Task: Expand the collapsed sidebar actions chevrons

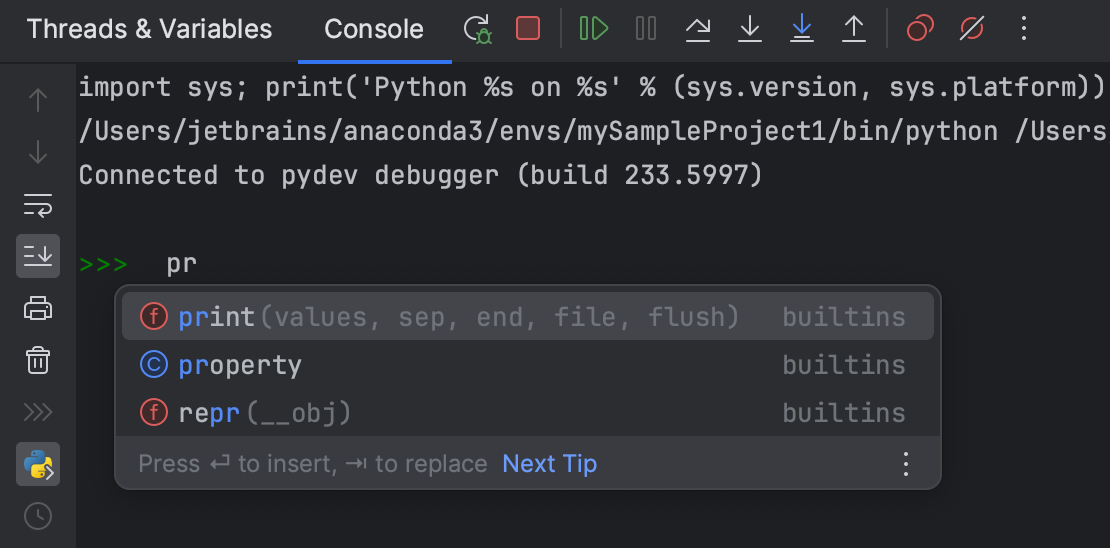Action: tap(38, 412)
